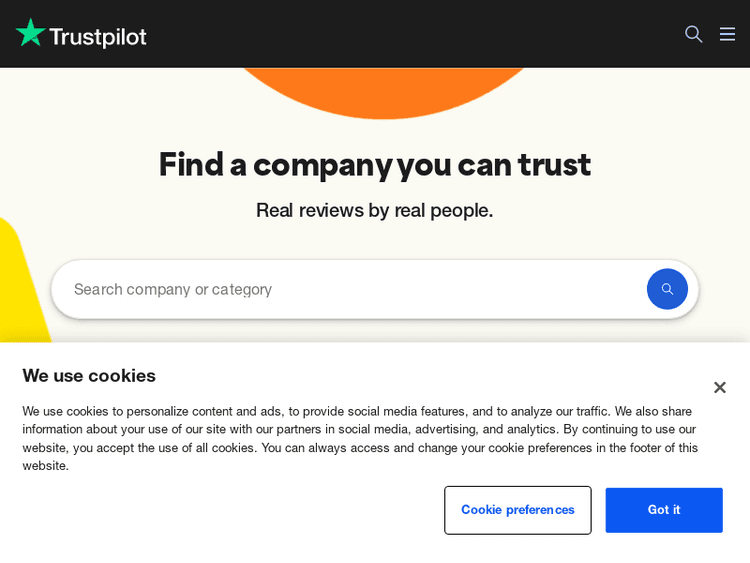
Task: Select the 'Real reviews by real people.' subheading
Action: pos(374,210)
